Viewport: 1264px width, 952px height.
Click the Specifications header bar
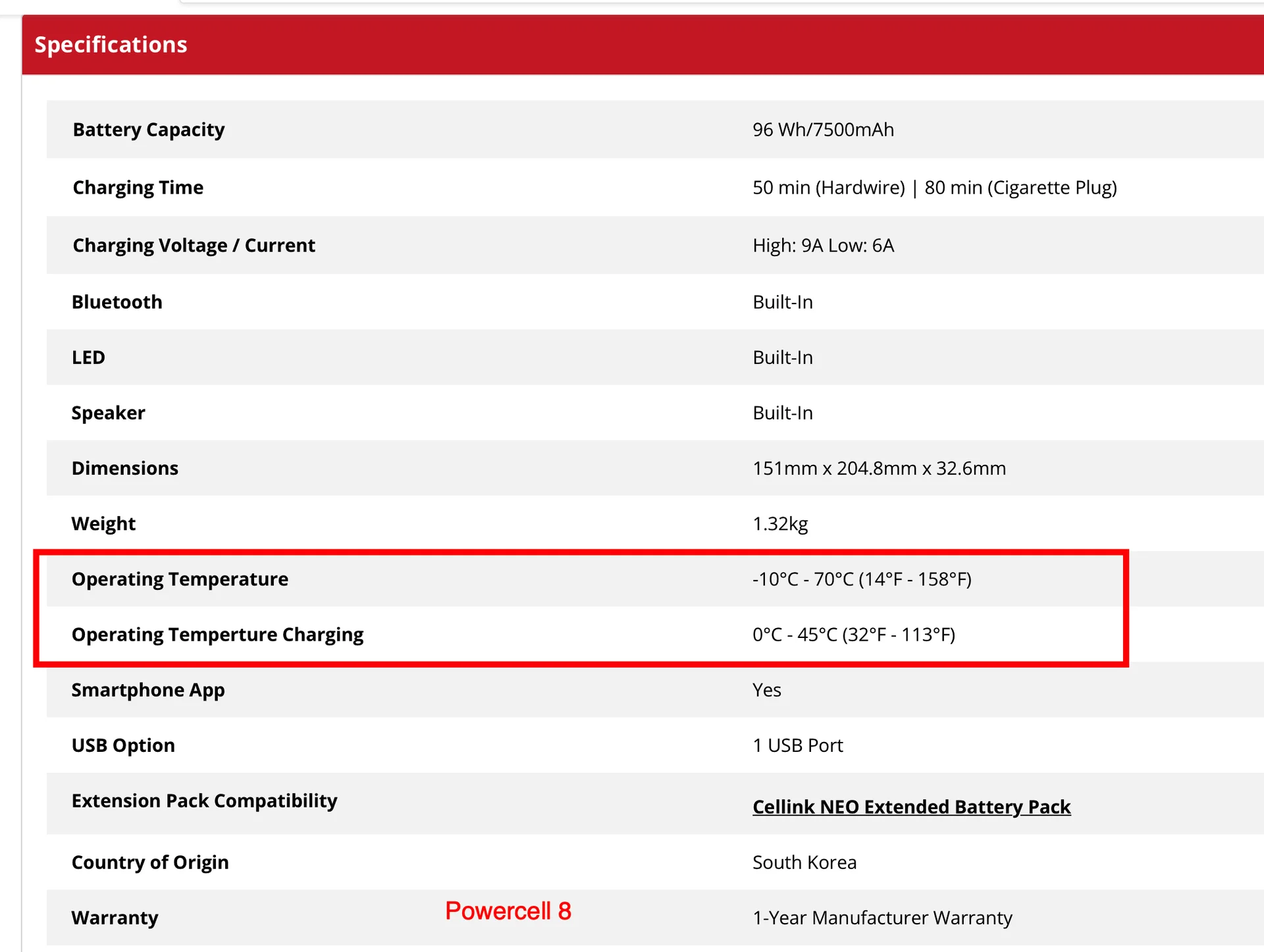(x=643, y=45)
